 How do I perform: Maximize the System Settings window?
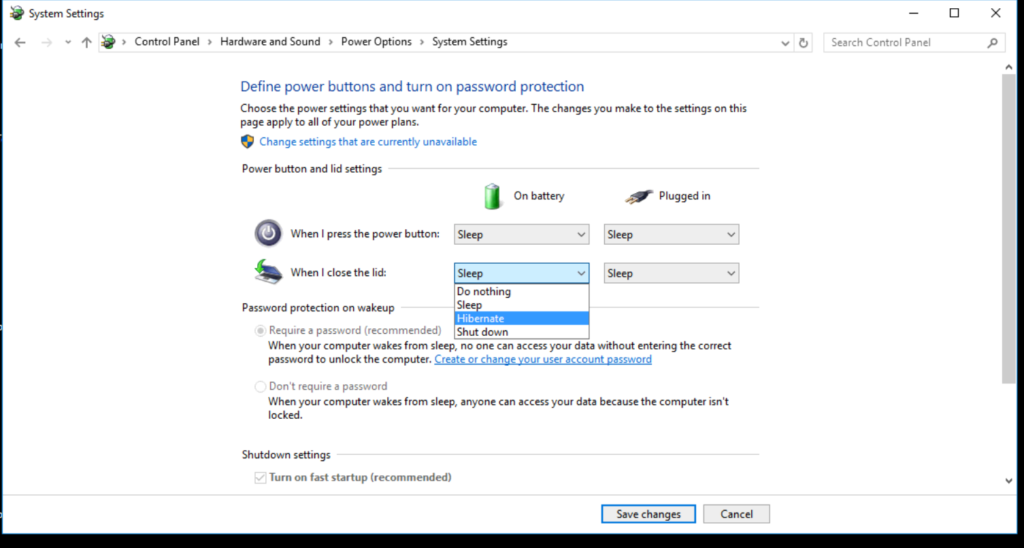[954, 13]
